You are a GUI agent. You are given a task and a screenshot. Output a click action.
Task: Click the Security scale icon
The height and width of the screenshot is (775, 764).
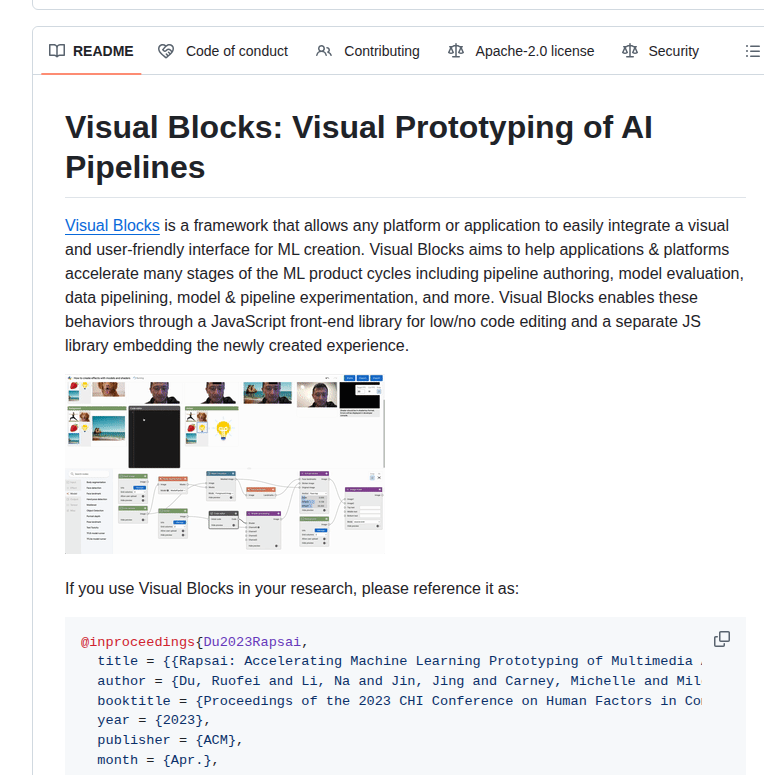tap(630, 51)
